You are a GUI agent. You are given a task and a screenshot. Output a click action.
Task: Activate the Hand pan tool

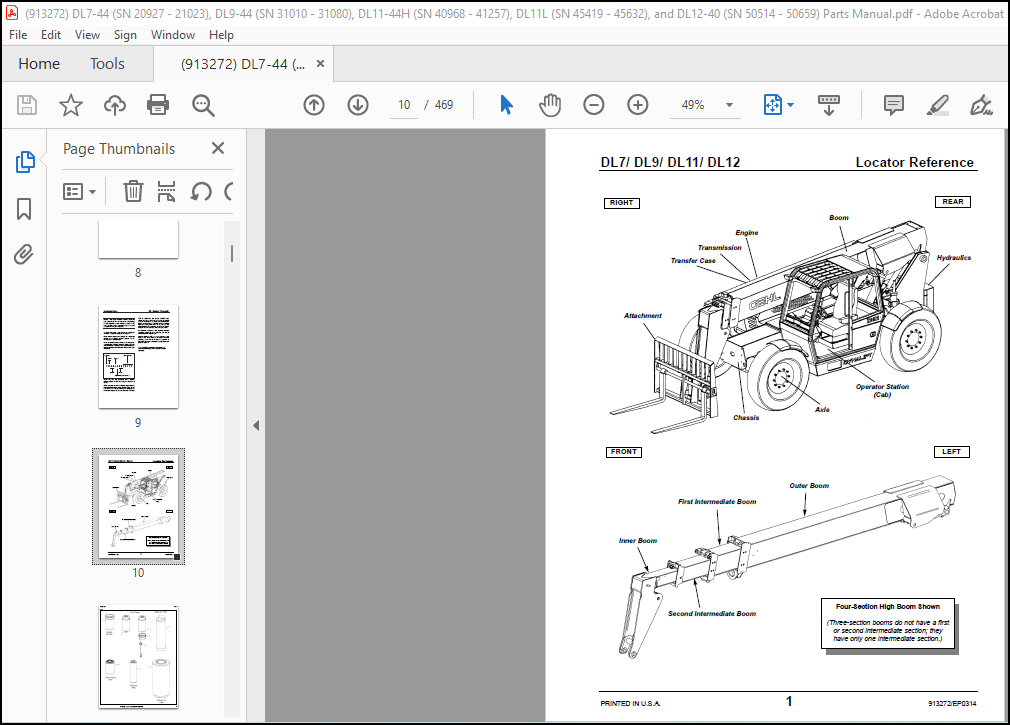pyautogui.click(x=550, y=105)
